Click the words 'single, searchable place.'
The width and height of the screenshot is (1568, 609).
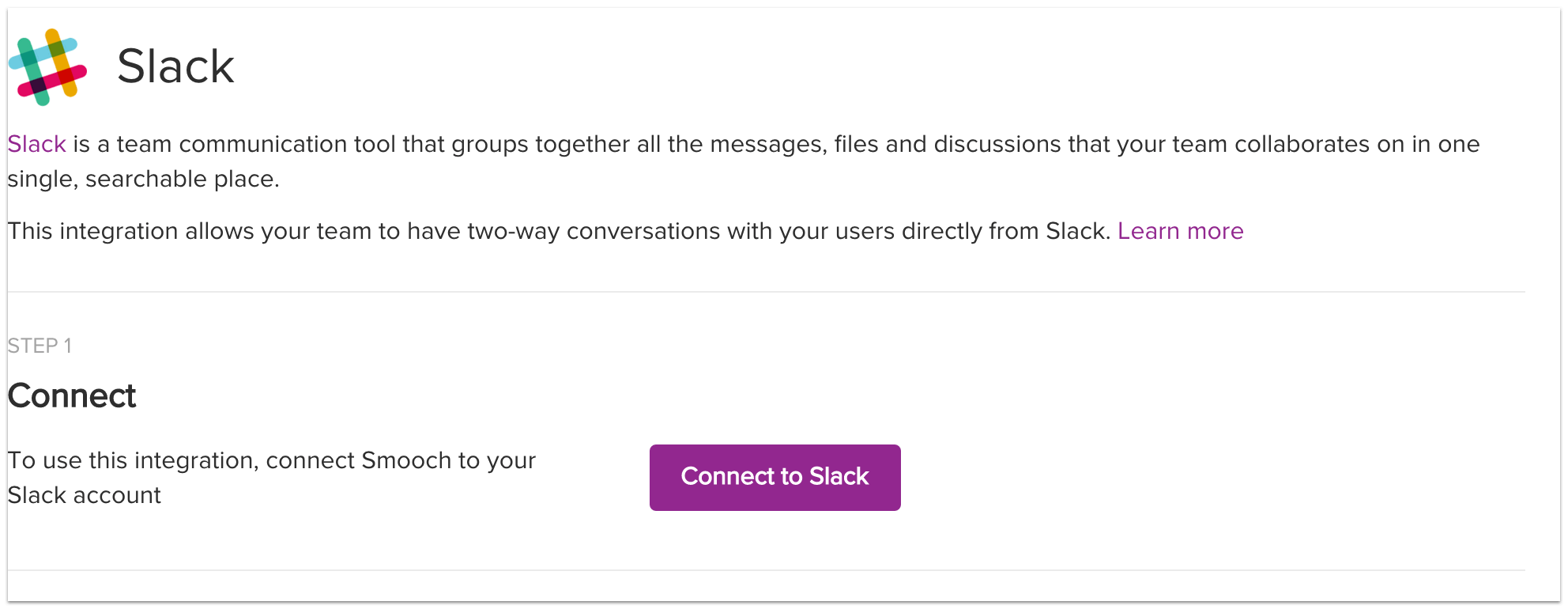point(143,179)
